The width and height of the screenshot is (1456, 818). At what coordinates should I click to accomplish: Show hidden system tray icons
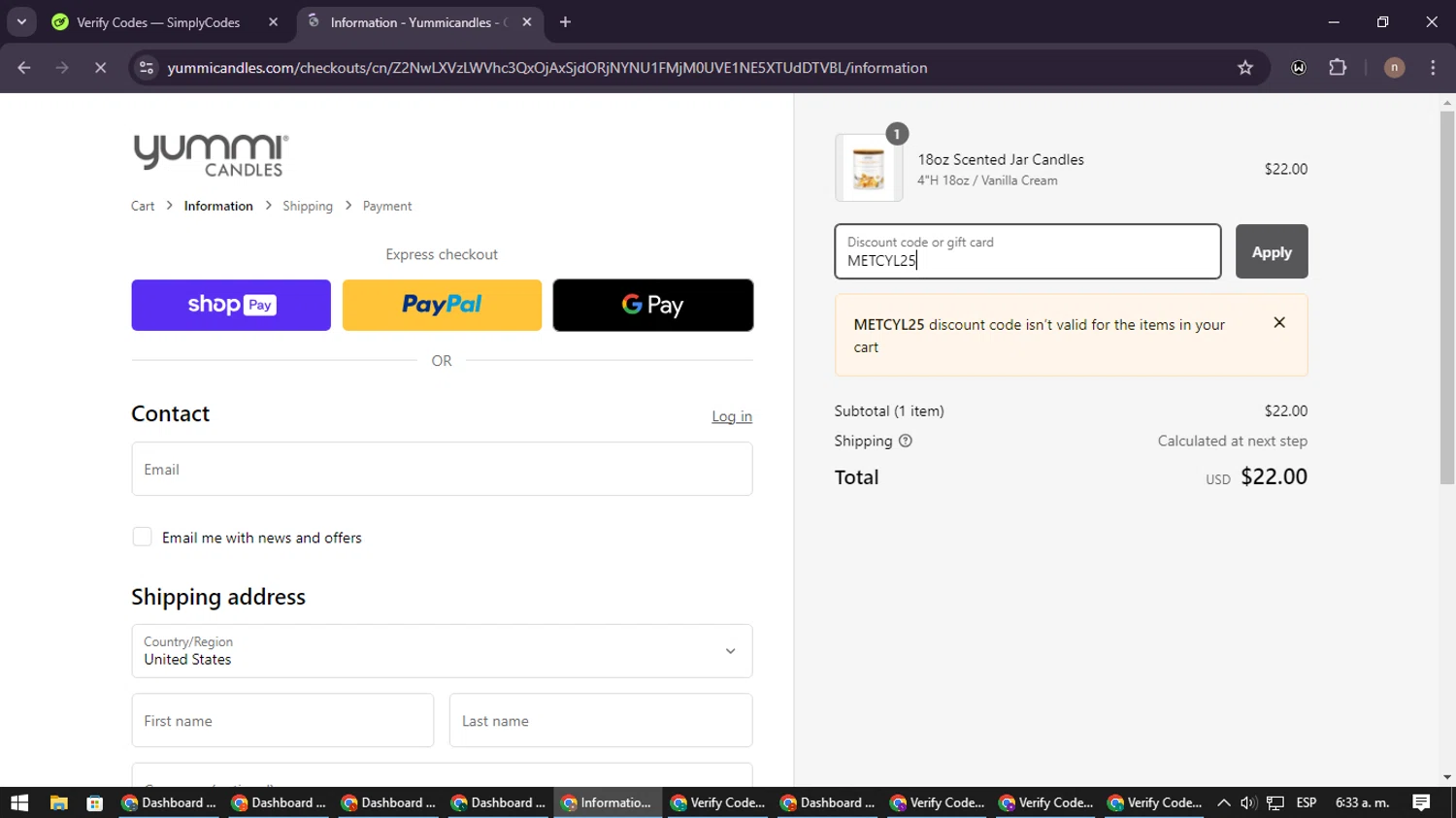click(x=1223, y=802)
